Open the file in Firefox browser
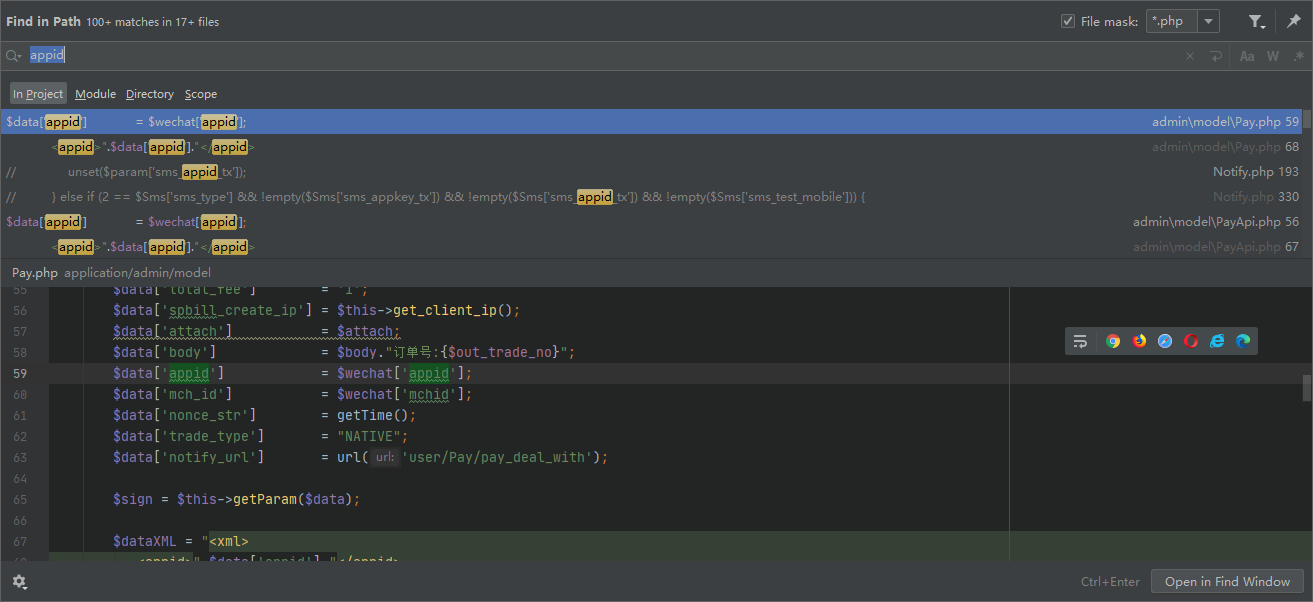The height and width of the screenshot is (602, 1313). tap(1139, 341)
